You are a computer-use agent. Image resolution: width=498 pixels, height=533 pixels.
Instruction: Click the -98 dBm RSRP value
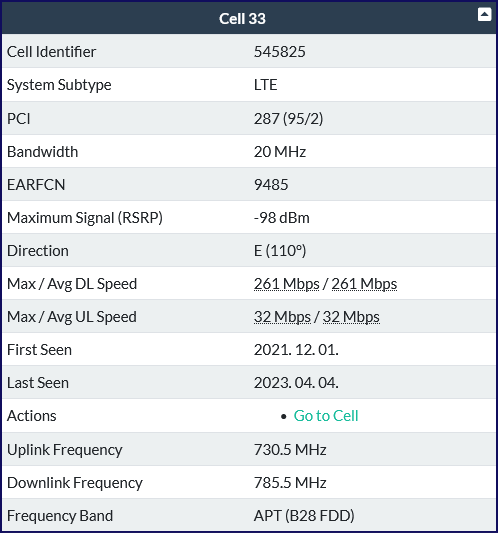pos(281,218)
